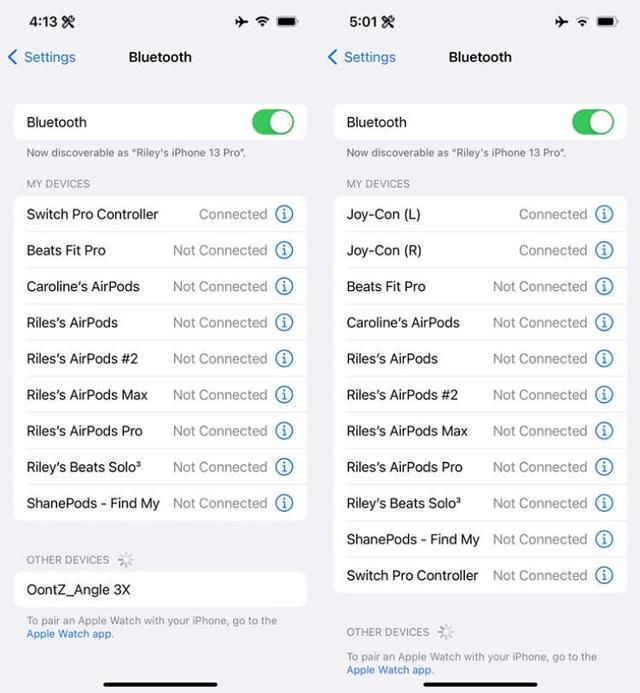Viewport: 640px width, 693px height.
Task: Select Riles's AirPods Pro in left list
Action: (x=160, y=431)
